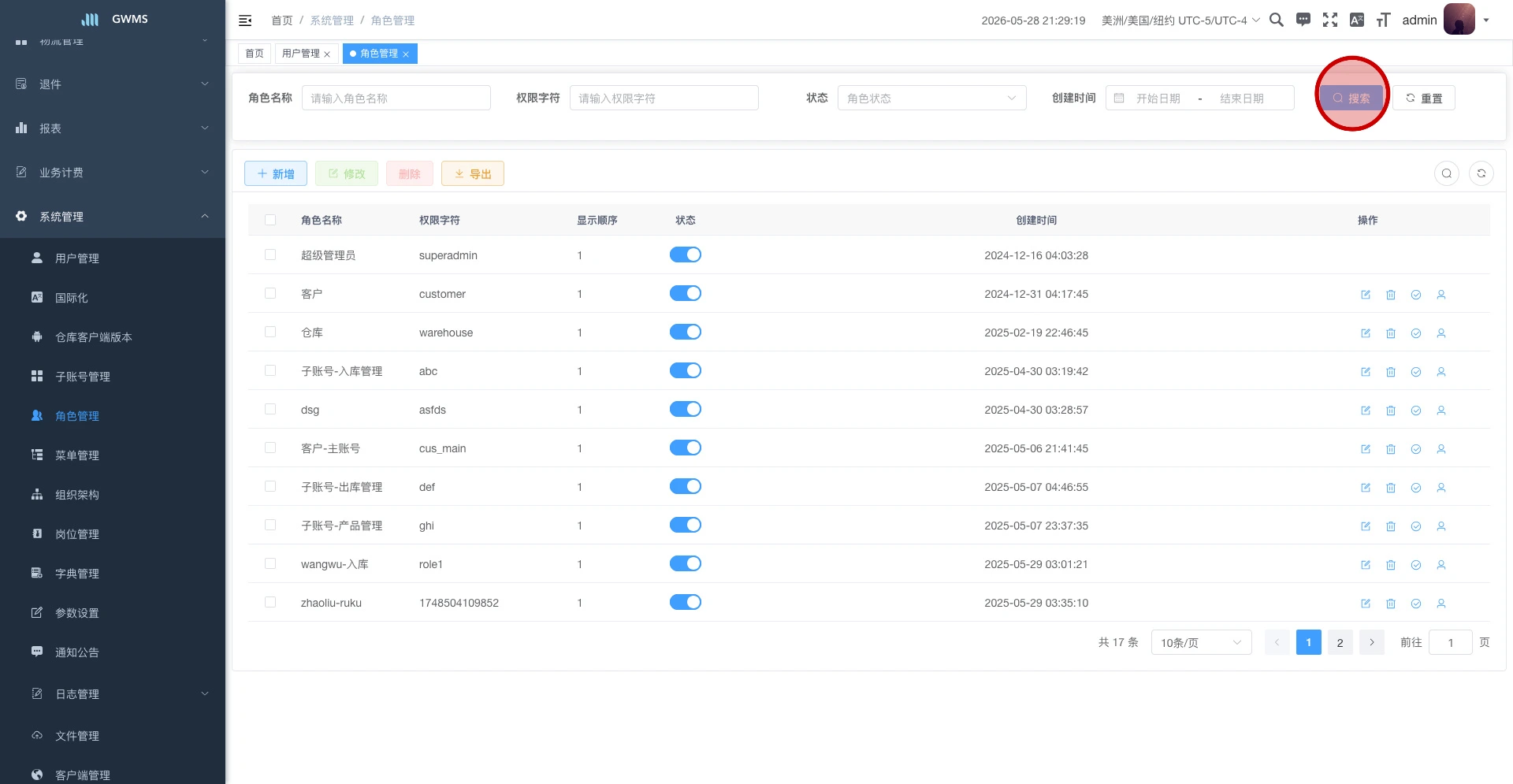Assign users icon for zhaoliu-ruku row
This screenshot has width=1513, height=784.
tap(1441, 604)
